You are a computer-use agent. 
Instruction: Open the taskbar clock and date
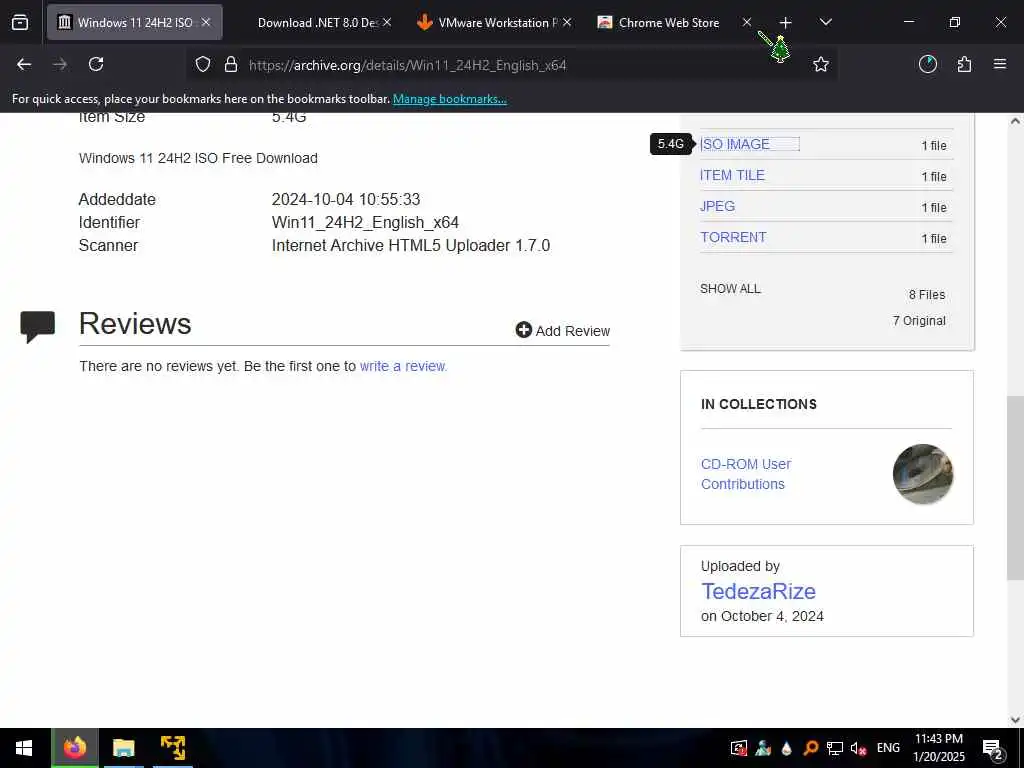[x=938, y=748]
